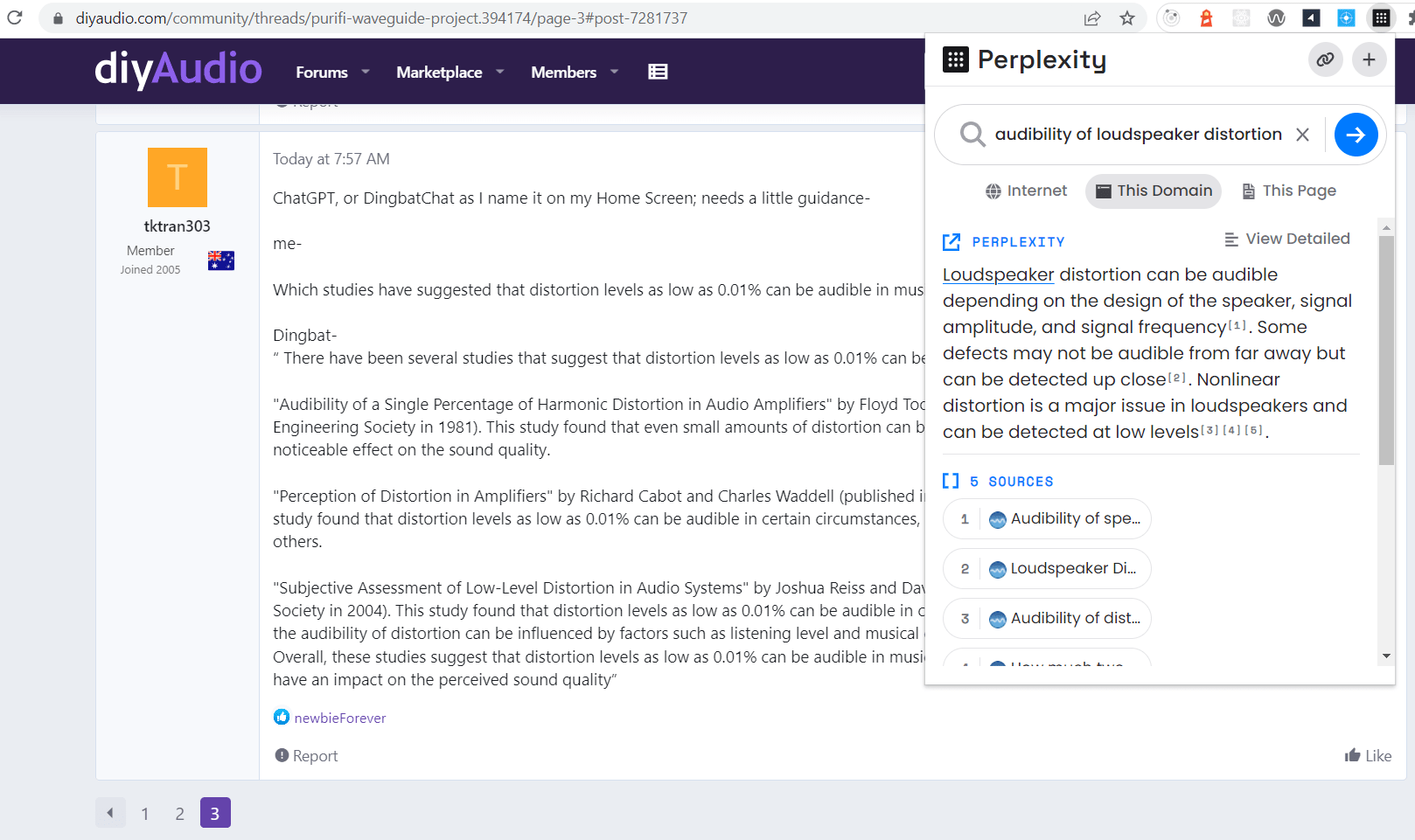Open newbieForever's profile link
This screenshot has height=840, width=1415.
click(340, 719)
